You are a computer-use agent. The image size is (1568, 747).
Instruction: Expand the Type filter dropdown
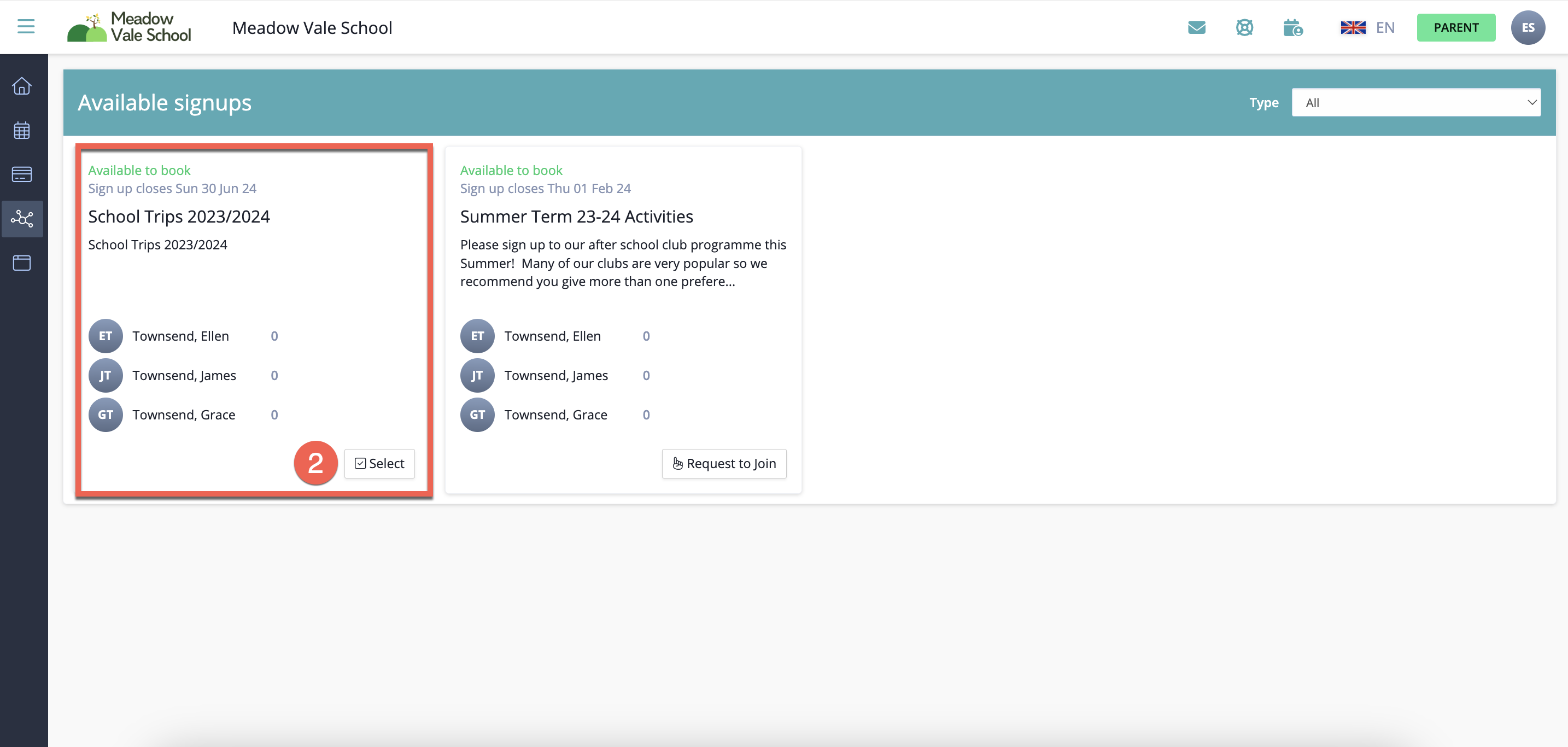pyautogui.click(x=1416, y=103)
